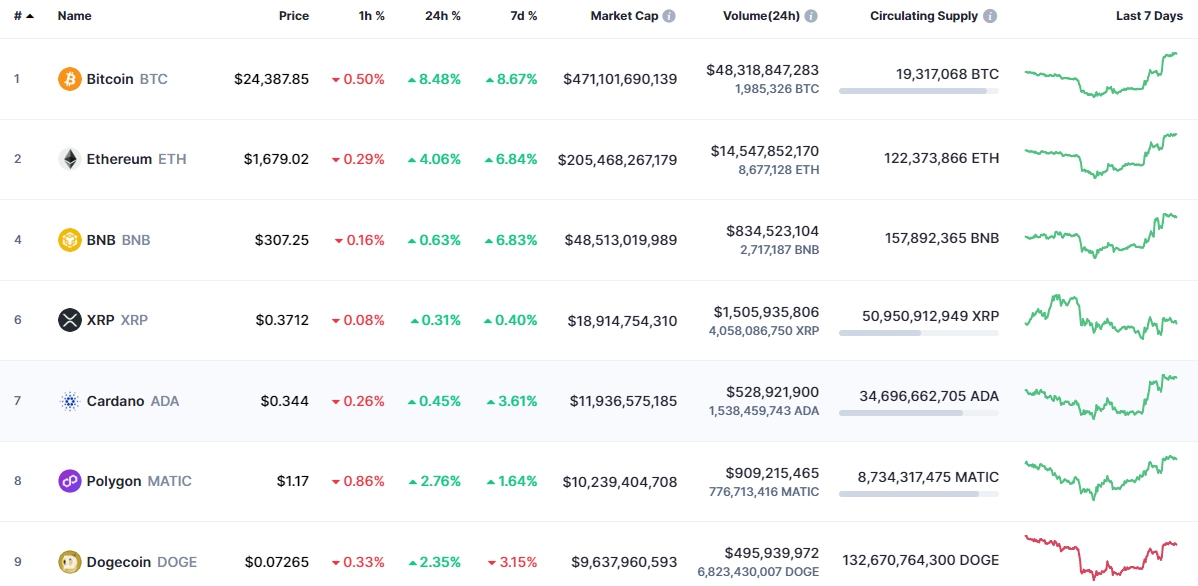Click Cardano's 7-day sparkline chart
The height and width of the screenshot is (586, 1198).
[x=1101, y=397]
